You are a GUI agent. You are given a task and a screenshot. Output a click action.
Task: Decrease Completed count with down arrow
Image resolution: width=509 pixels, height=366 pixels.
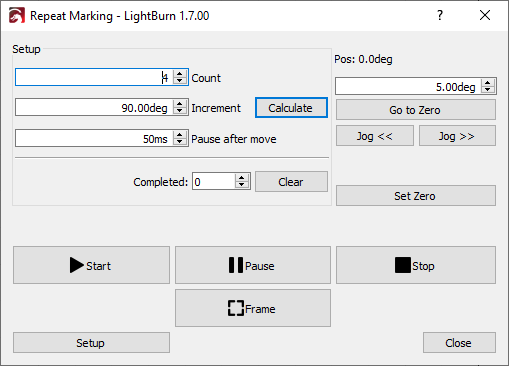point(242,185)
